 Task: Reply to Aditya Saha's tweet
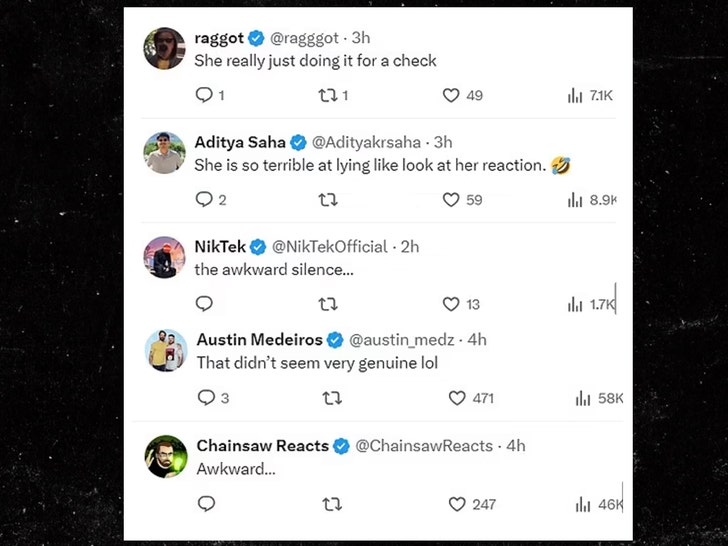pos(204,199)
